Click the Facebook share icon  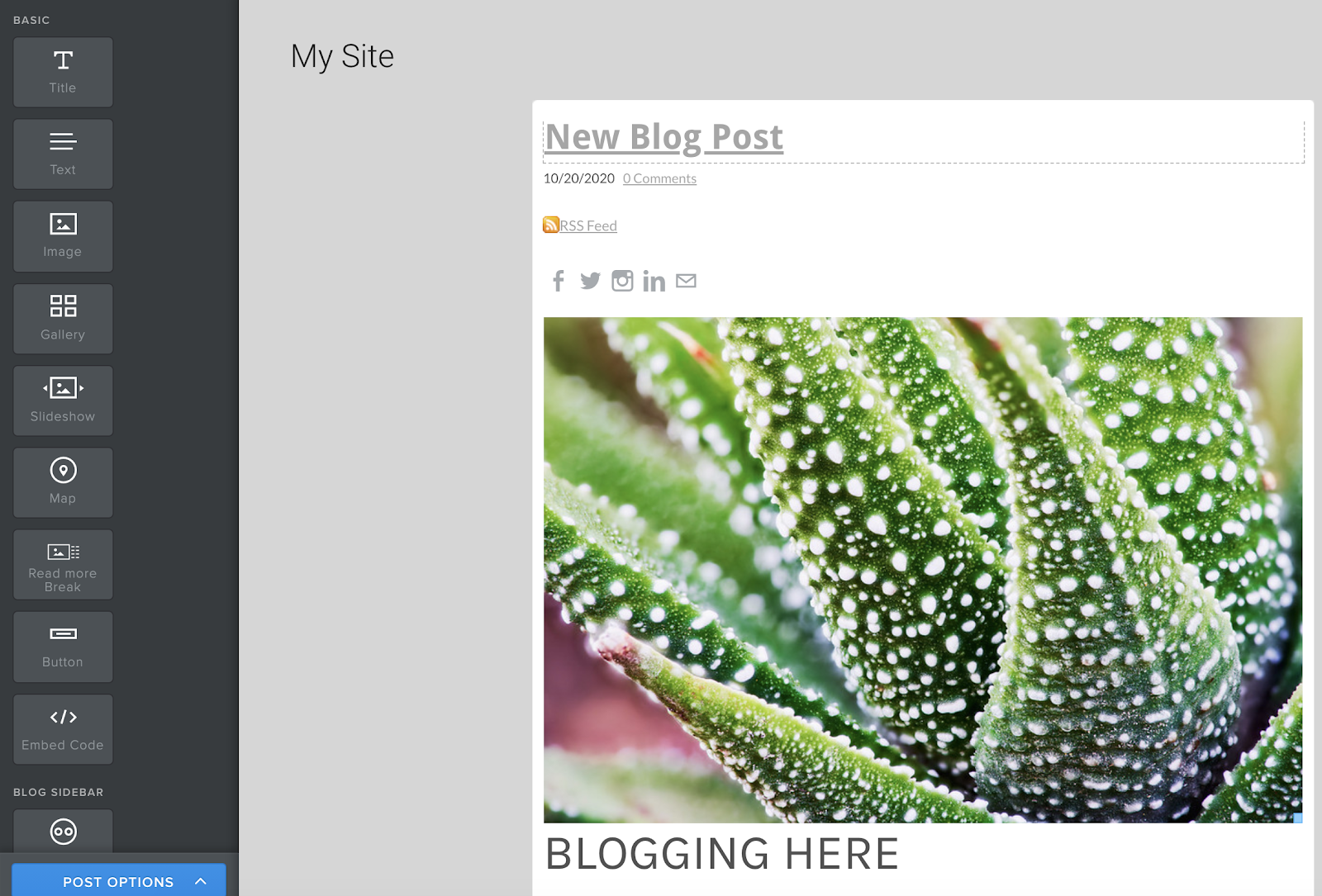click(558, 281)
